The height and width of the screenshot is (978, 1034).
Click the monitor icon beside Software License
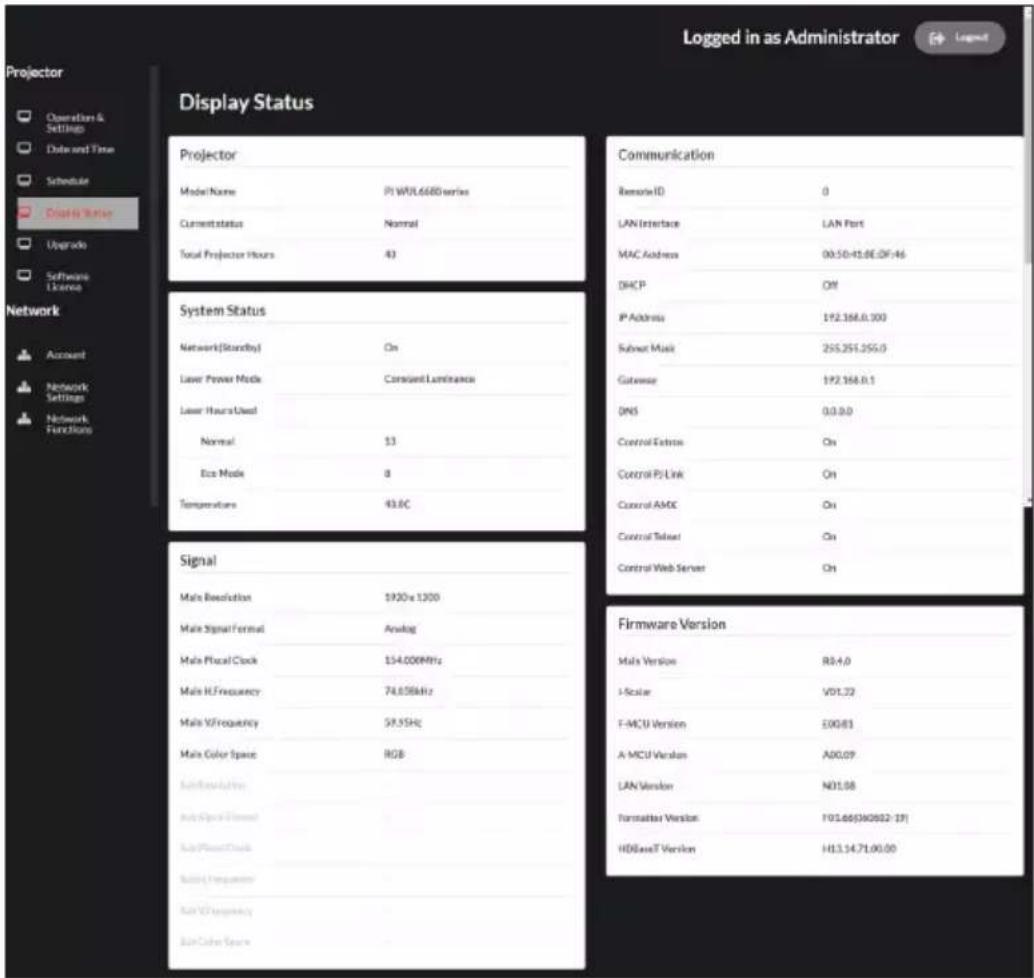24,276
